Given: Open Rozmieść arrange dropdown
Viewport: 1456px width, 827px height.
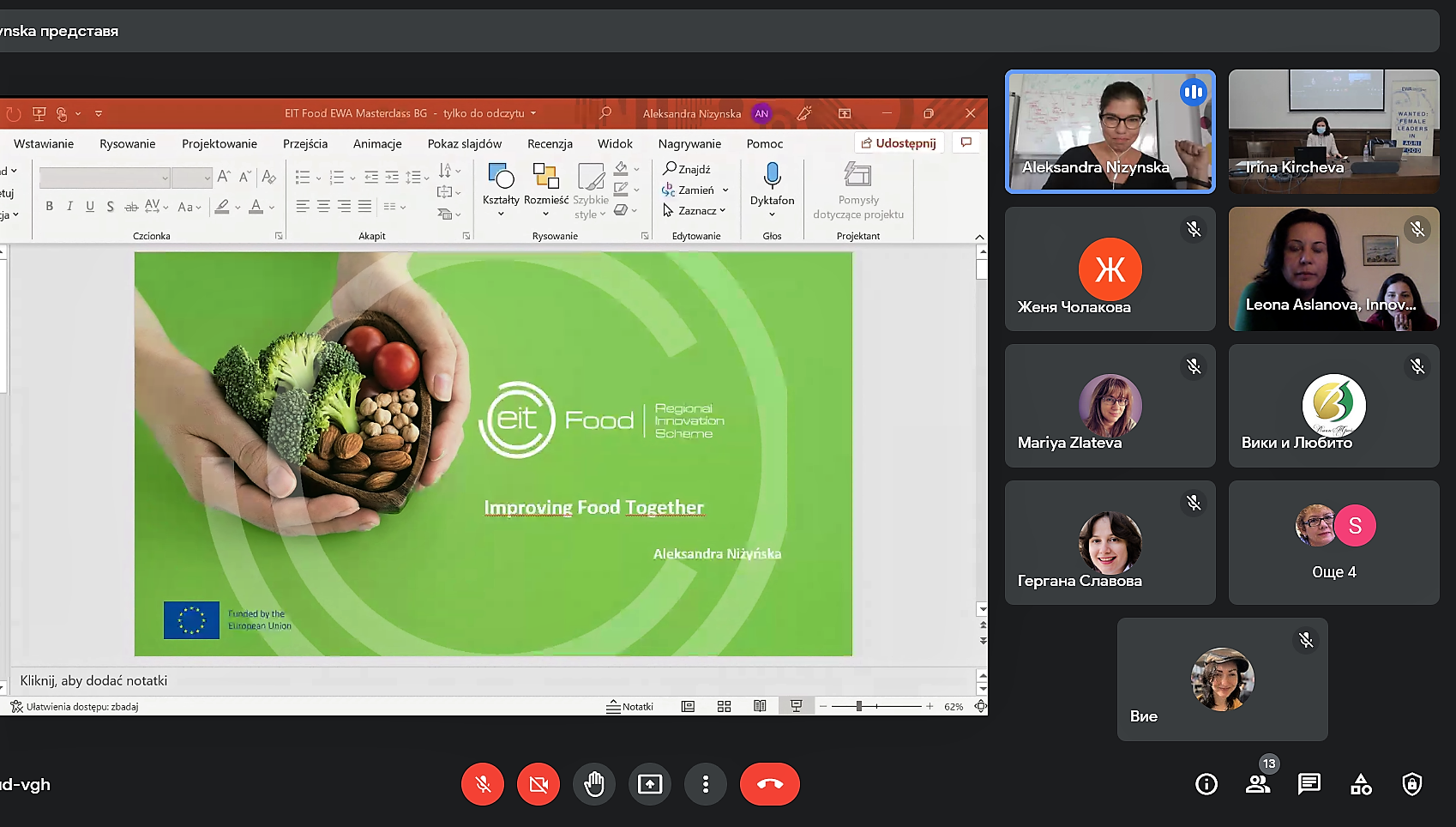Looking at the screenshot, I should (546, 189).
